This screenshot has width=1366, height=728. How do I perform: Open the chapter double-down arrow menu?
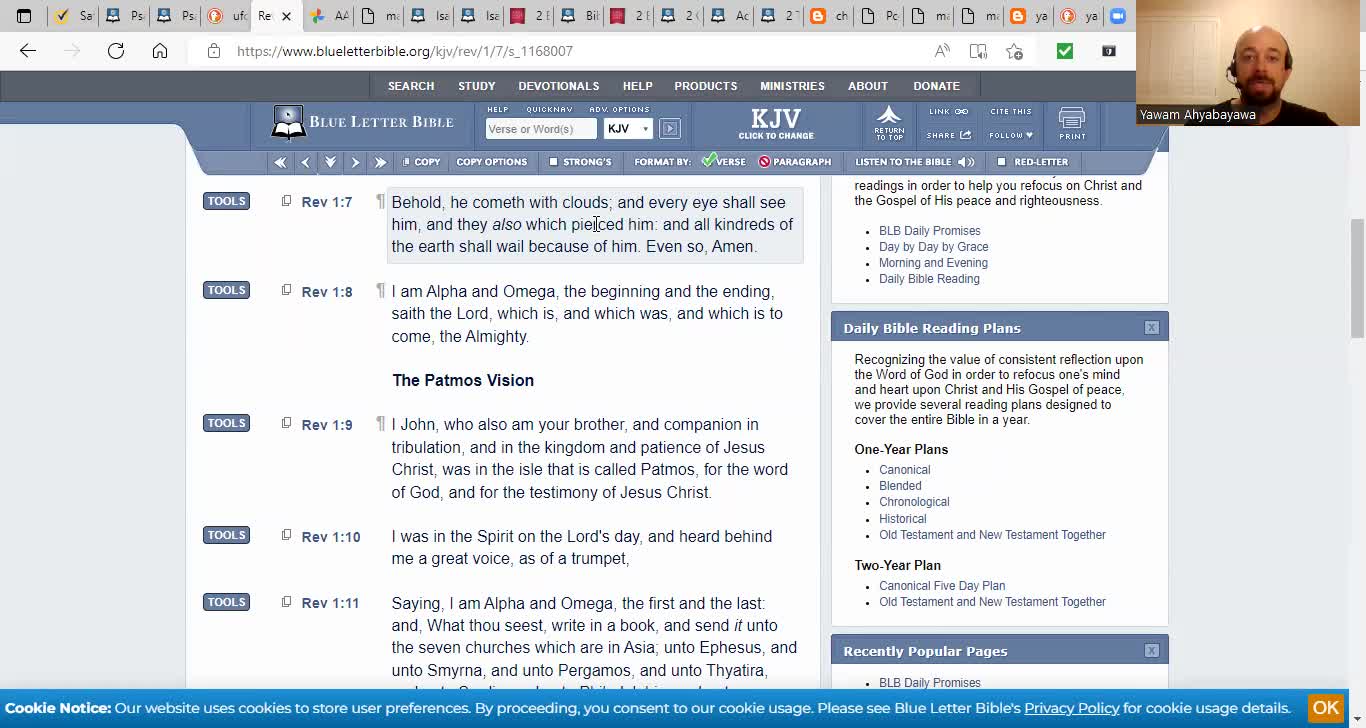330,162
